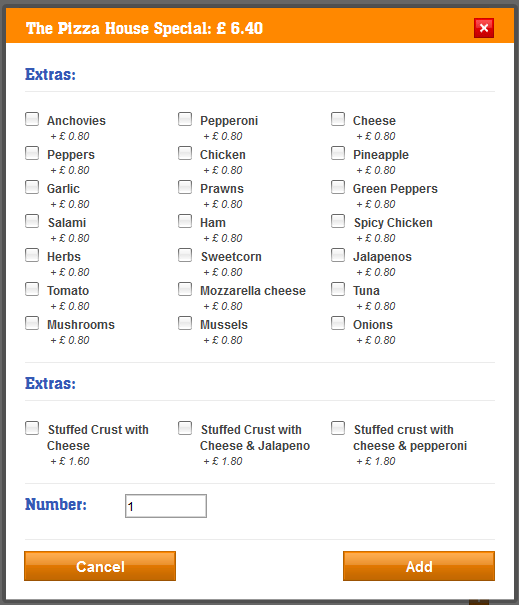Check the Spicy Chicken extra

point(338,221)
